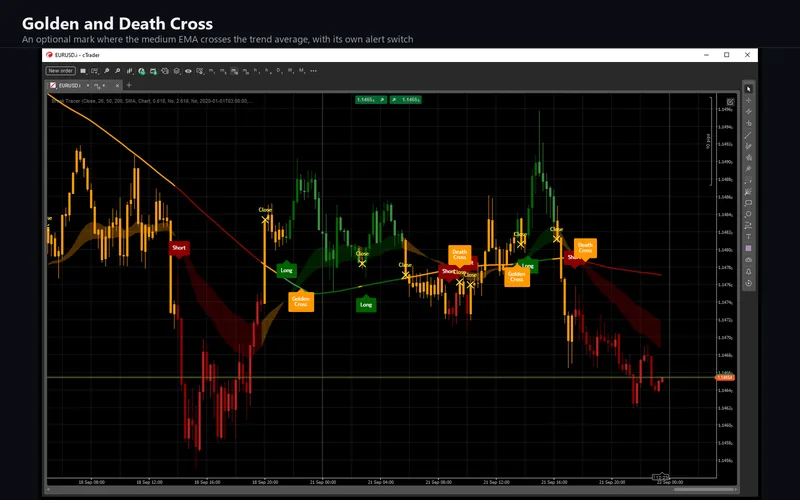
Task: Click the green buy price button
Action: (x=406, y=100)
